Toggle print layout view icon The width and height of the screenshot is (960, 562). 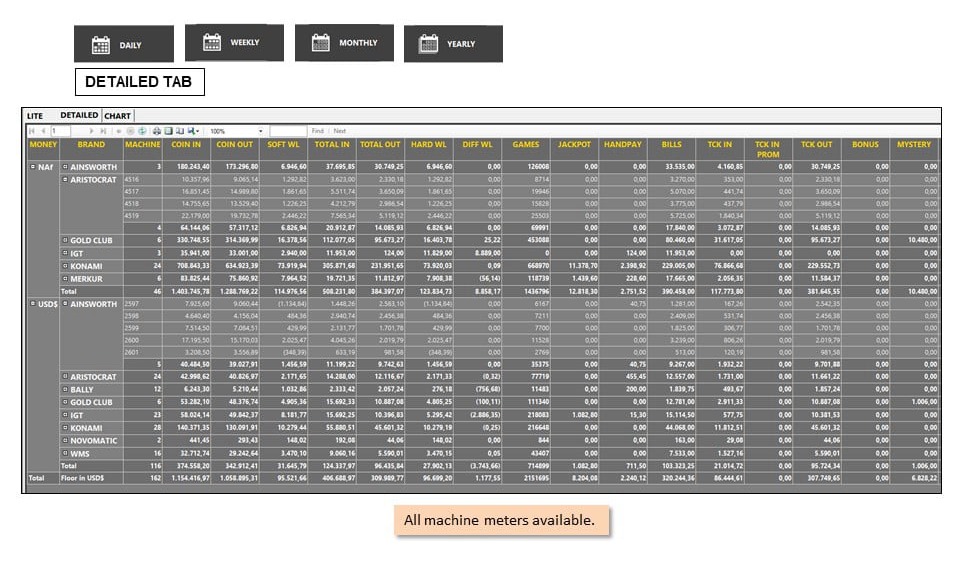point(168,131)
